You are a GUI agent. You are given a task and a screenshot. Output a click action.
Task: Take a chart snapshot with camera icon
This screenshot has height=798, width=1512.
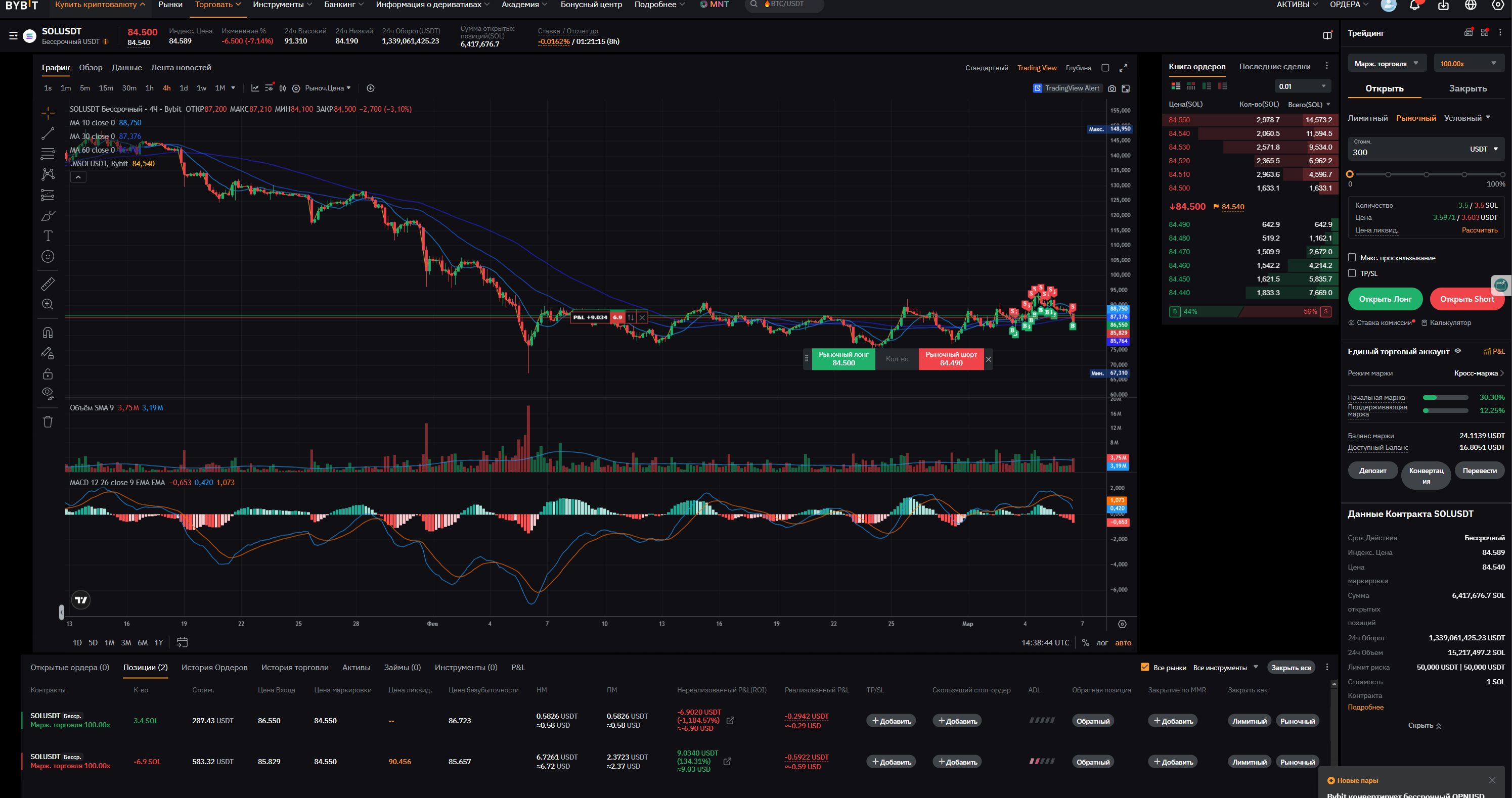point(1111,88)
